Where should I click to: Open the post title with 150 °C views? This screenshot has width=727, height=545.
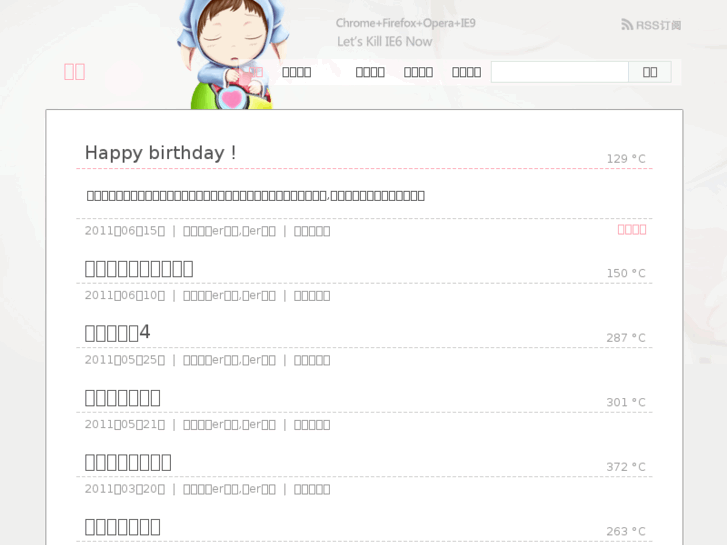coord(139,269)
